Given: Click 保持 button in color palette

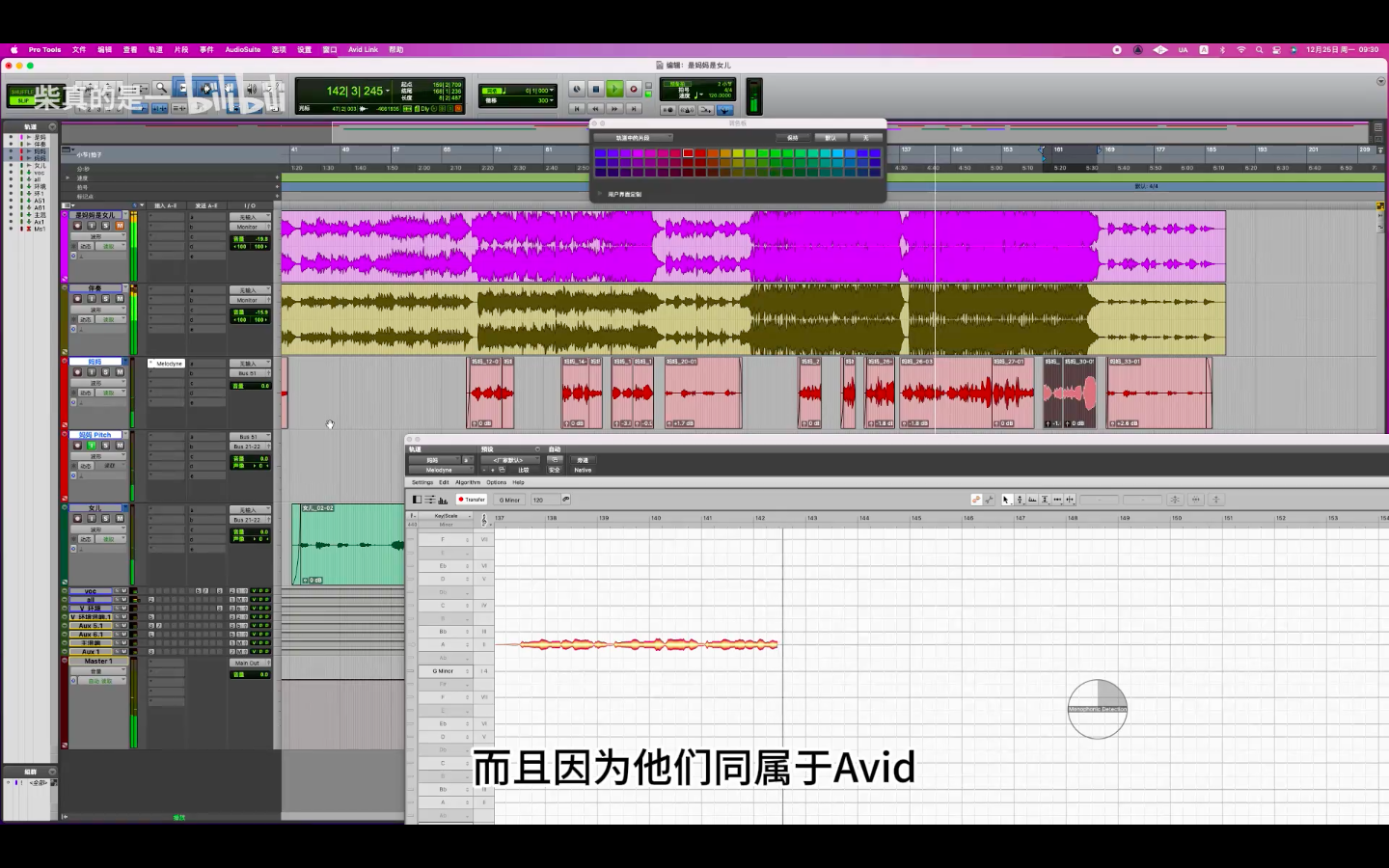Looking at the screenshot, I should [x=793, y=138].
